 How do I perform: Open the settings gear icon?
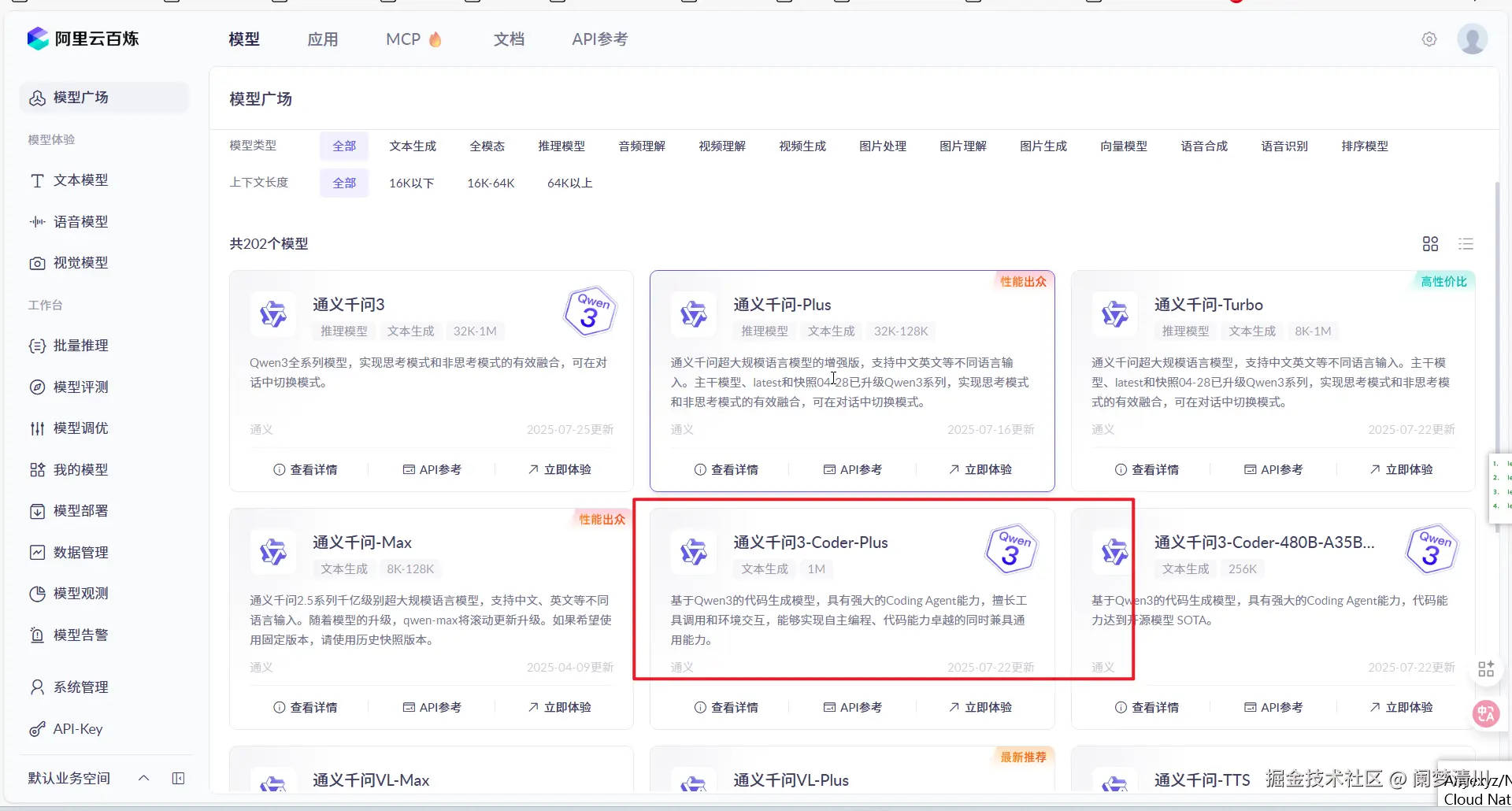pyautogui.click(x=1429, y=39)
